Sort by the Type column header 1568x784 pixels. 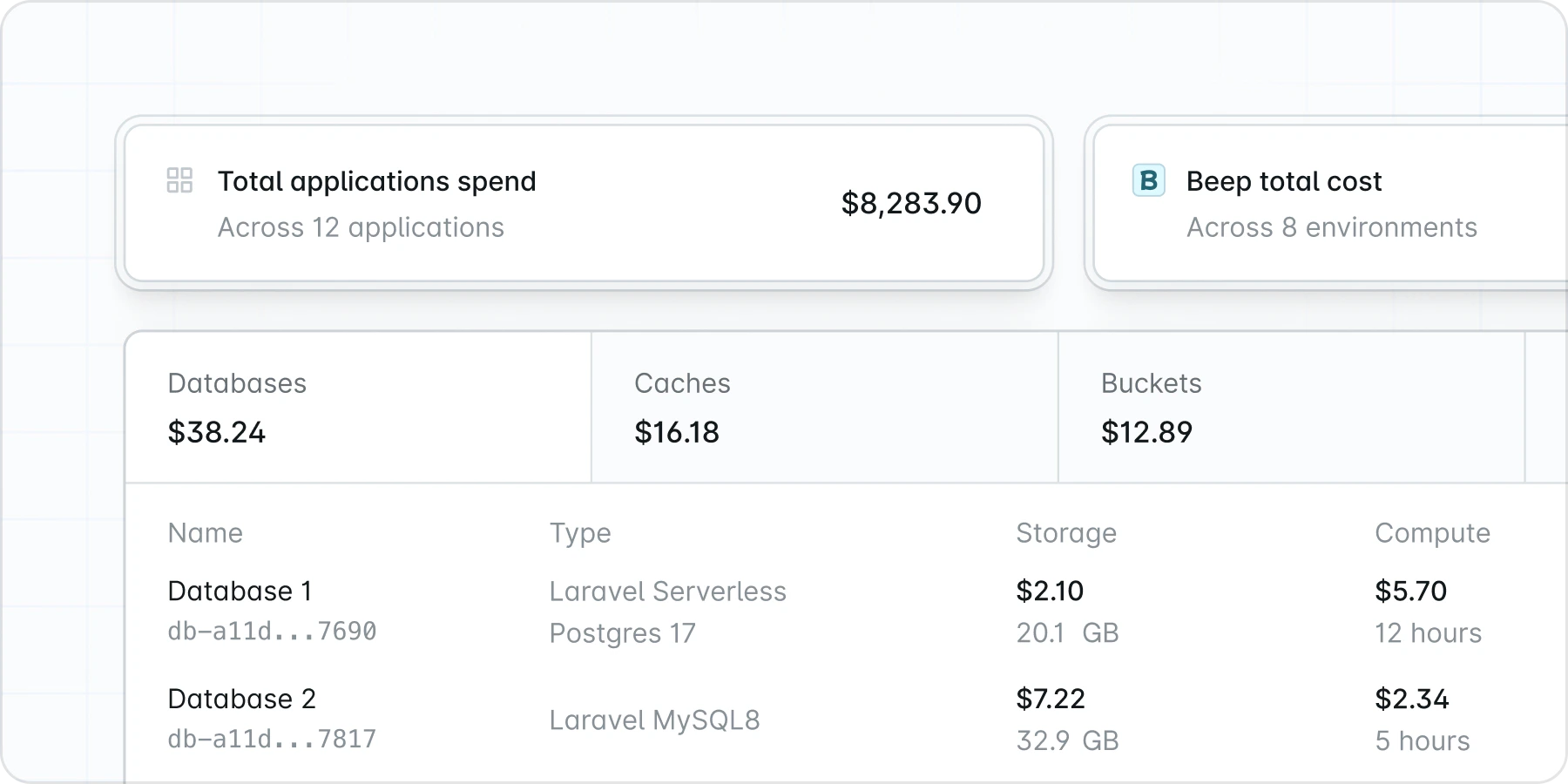580,533
